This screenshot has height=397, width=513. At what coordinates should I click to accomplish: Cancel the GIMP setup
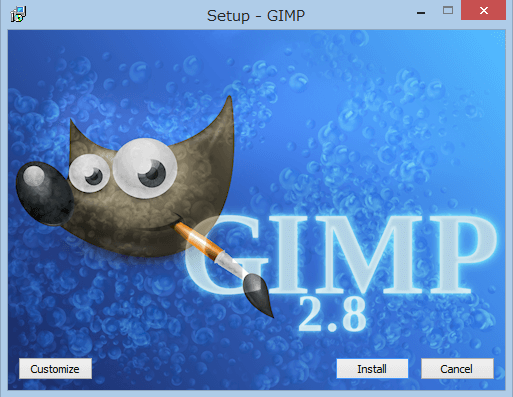coord(457,369)
